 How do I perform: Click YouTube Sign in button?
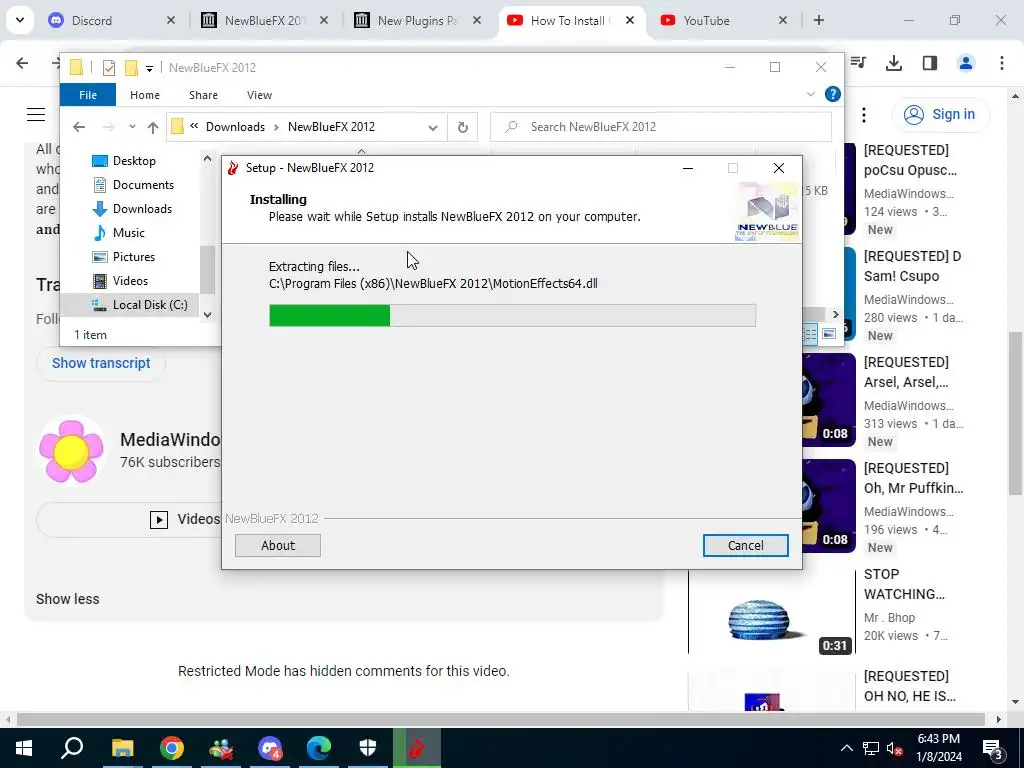[941, 114]
